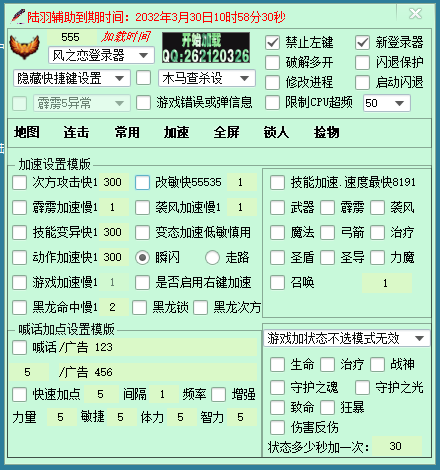Open the 连击 tab
The height and width of the screenshot is (470, 440).
(x=76, y=132)
